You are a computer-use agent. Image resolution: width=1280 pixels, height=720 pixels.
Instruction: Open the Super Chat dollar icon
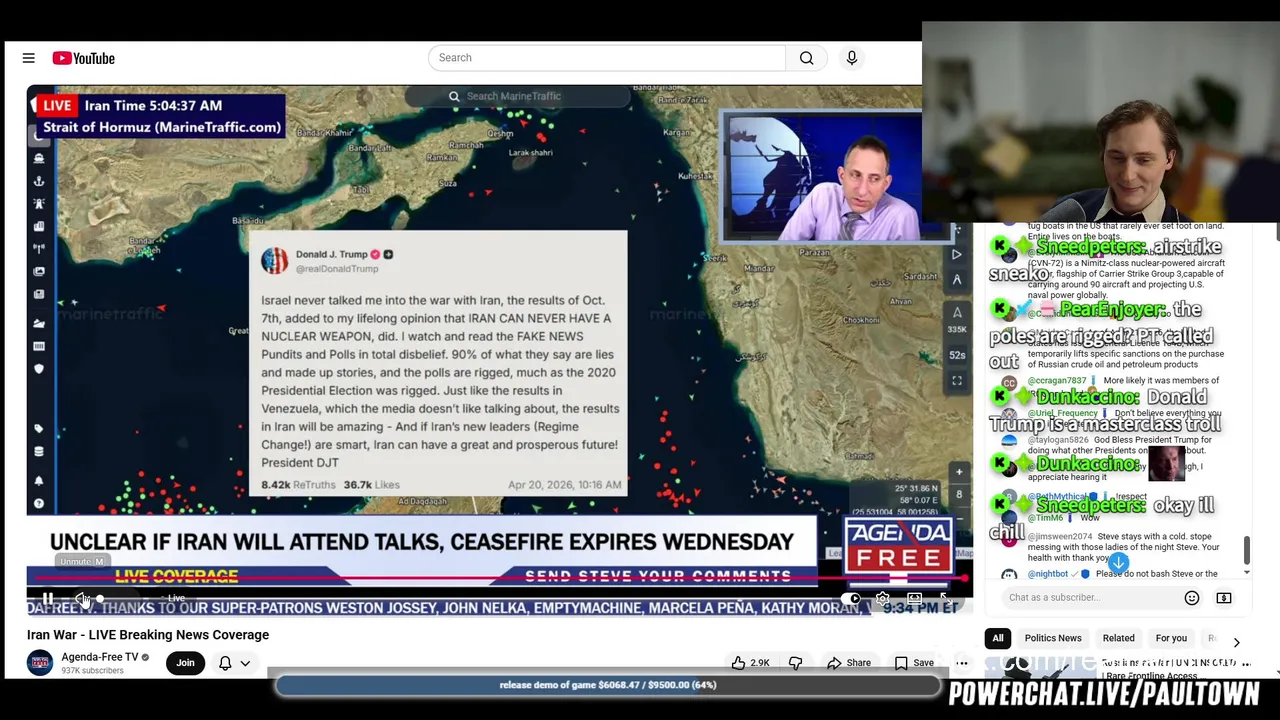point(1224,598)
